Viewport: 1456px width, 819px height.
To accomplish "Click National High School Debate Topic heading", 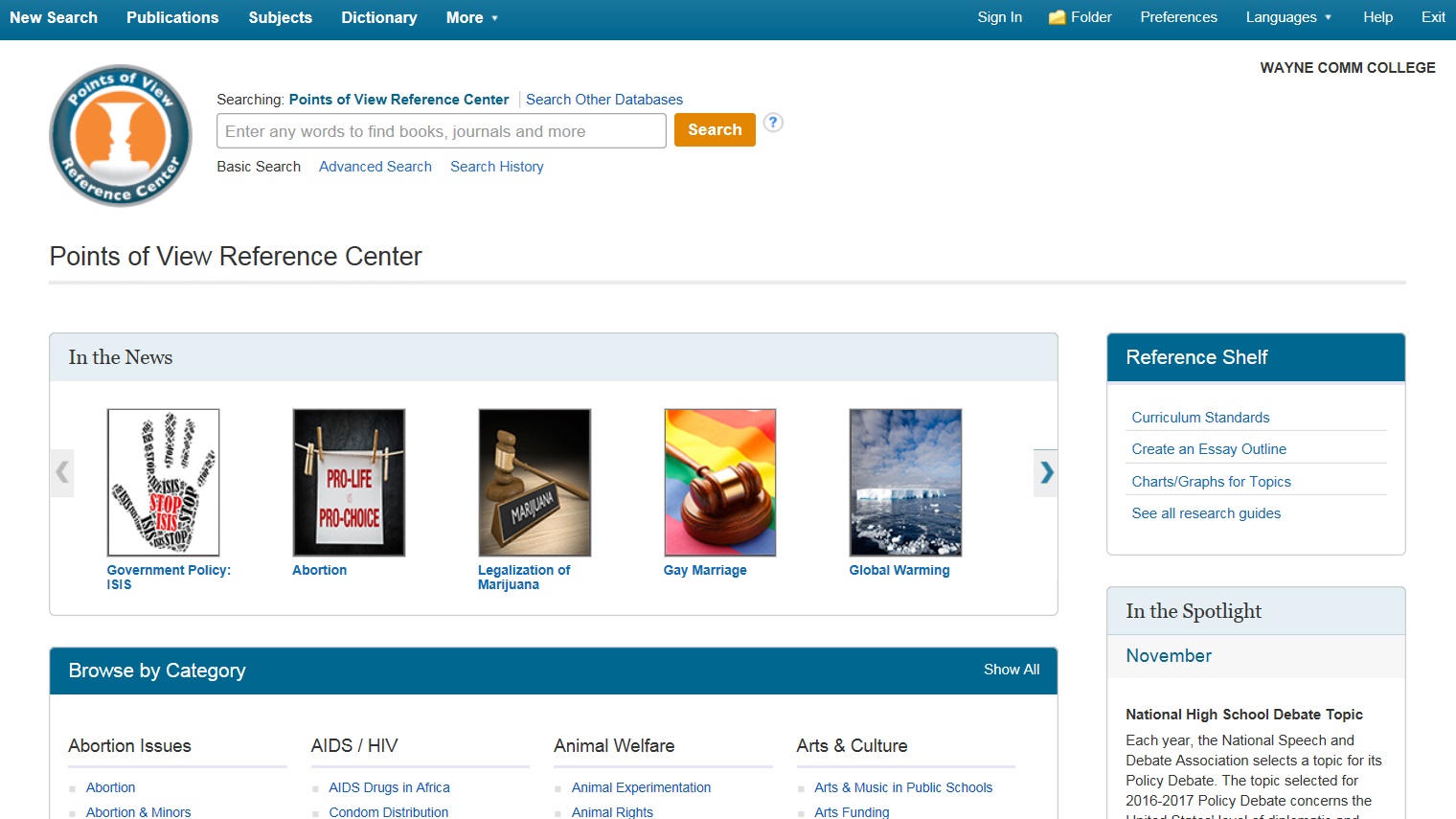I will coord(1244,715).
